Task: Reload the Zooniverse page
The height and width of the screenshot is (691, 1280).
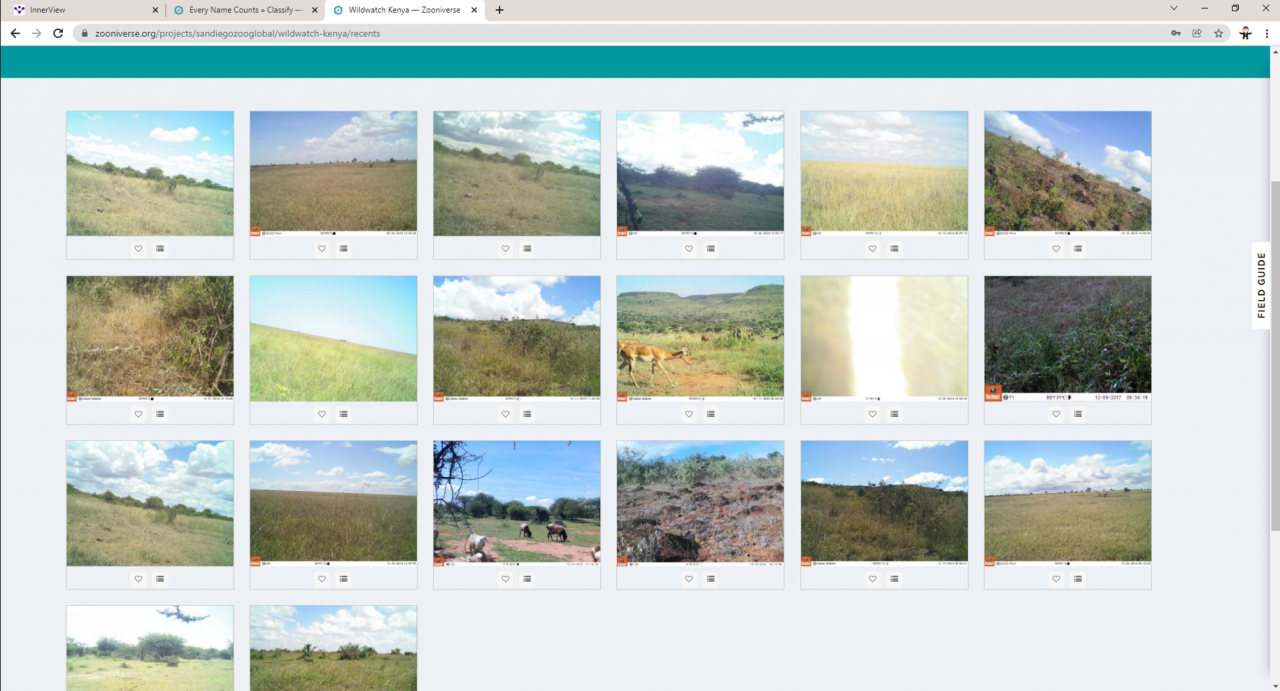Action: tap(58, 33)
